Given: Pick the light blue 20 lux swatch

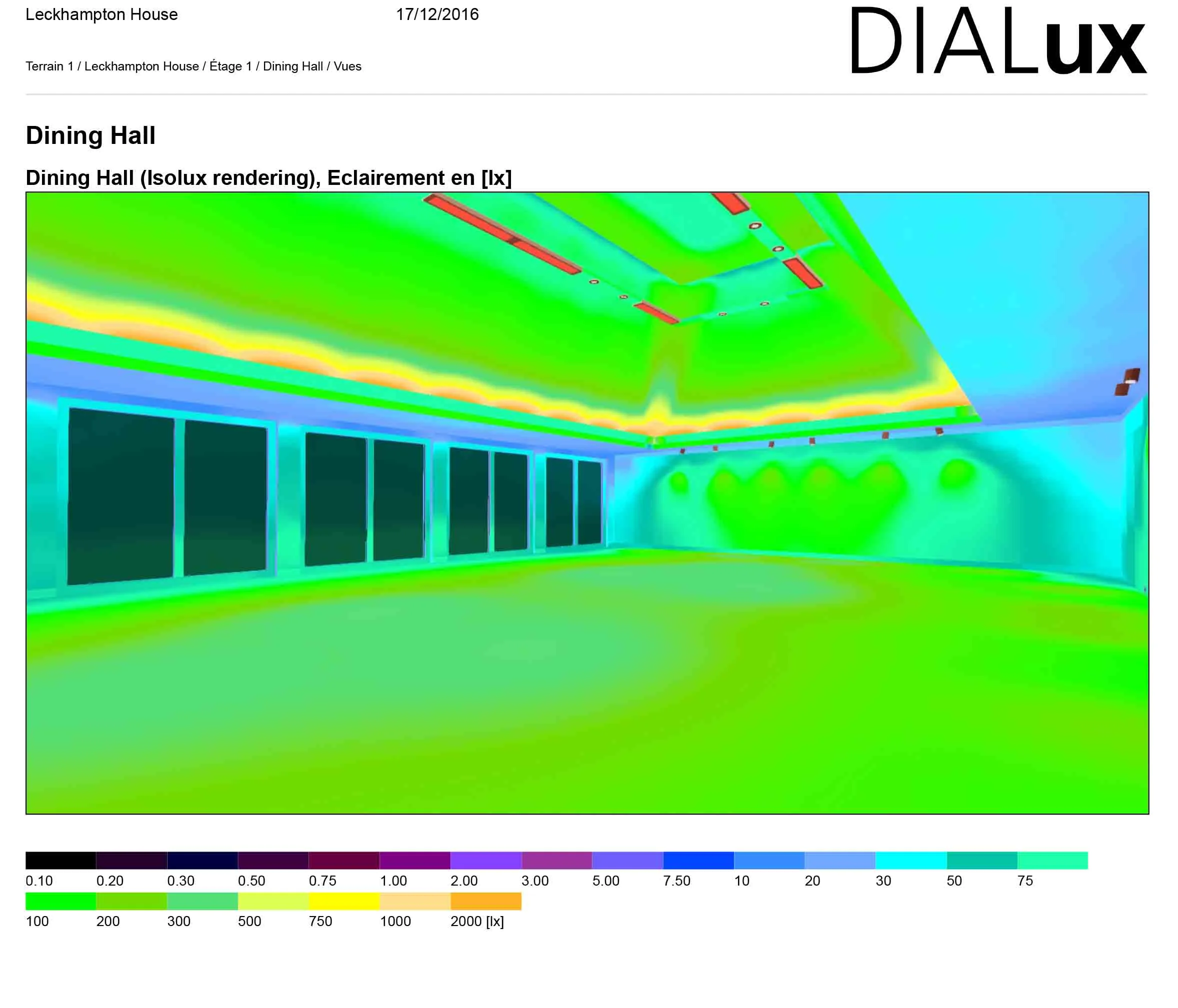Looking at the screenshot, I should click(839, 860).
